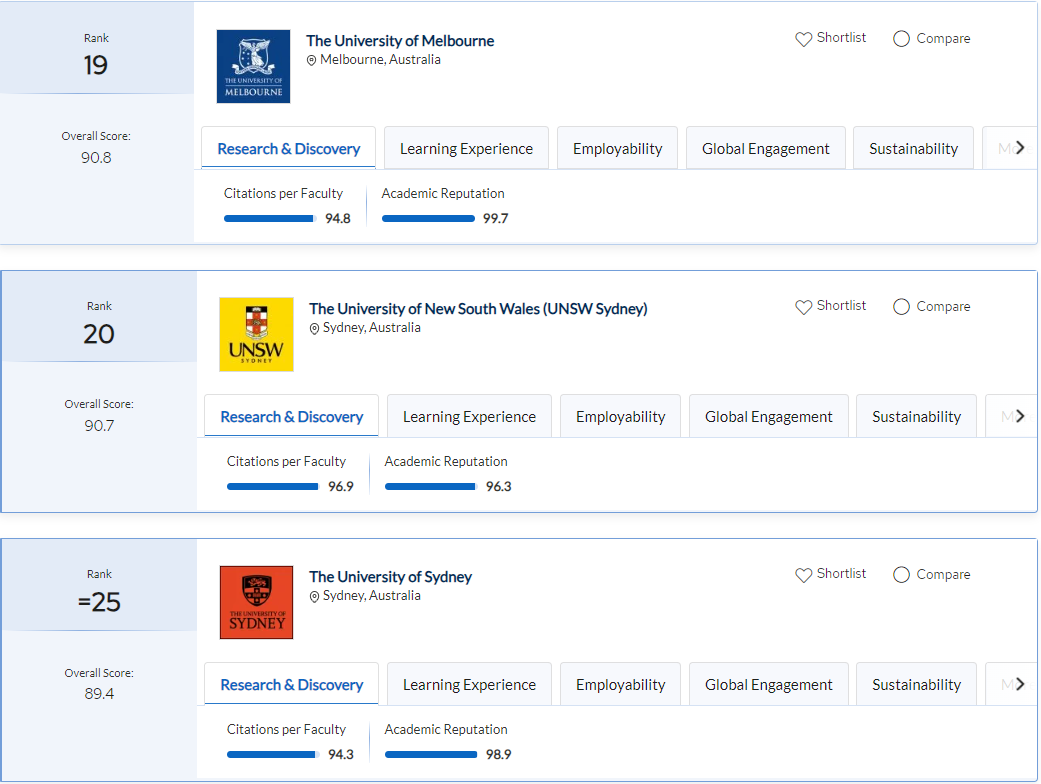The width and height of the screenshot is (1041, 784).
Task: Click the UNSW Sydney yellow logo
Action: [x=256, y=335]
